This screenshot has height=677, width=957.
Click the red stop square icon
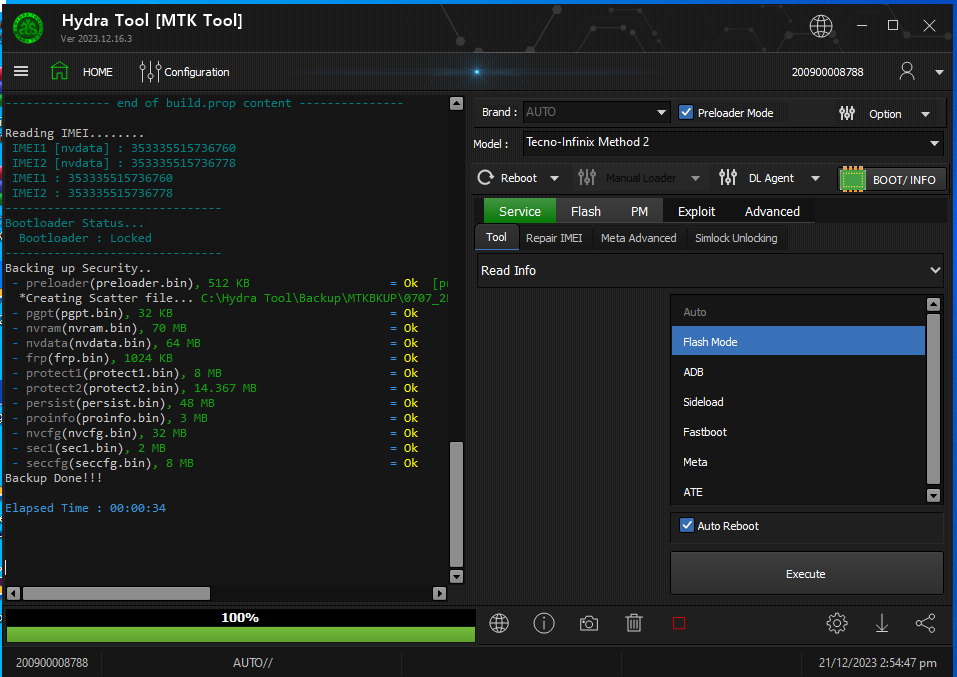click(679, 623)
